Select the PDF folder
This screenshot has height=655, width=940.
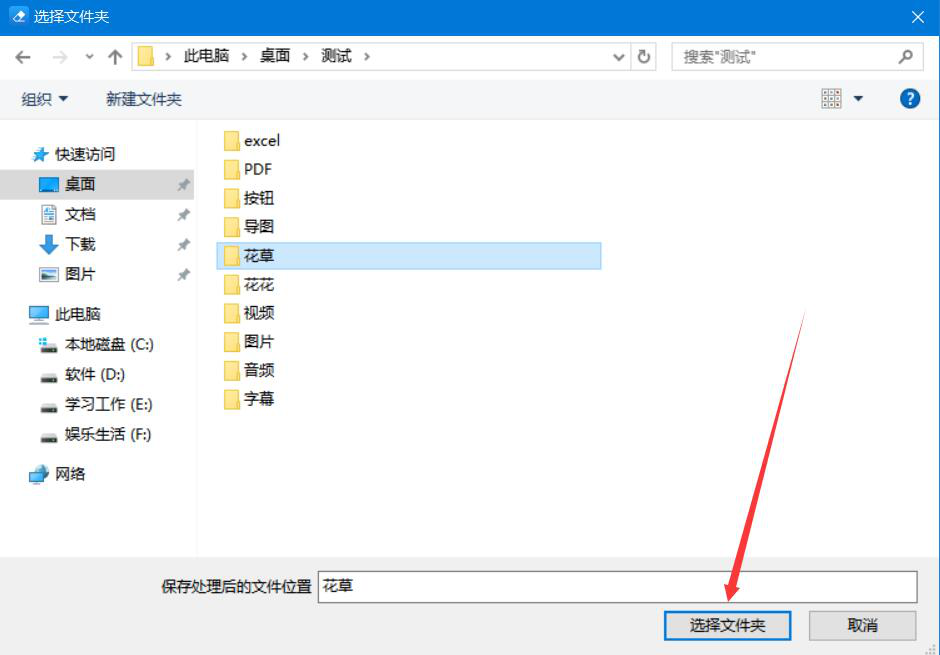click(x=248, y=170)
